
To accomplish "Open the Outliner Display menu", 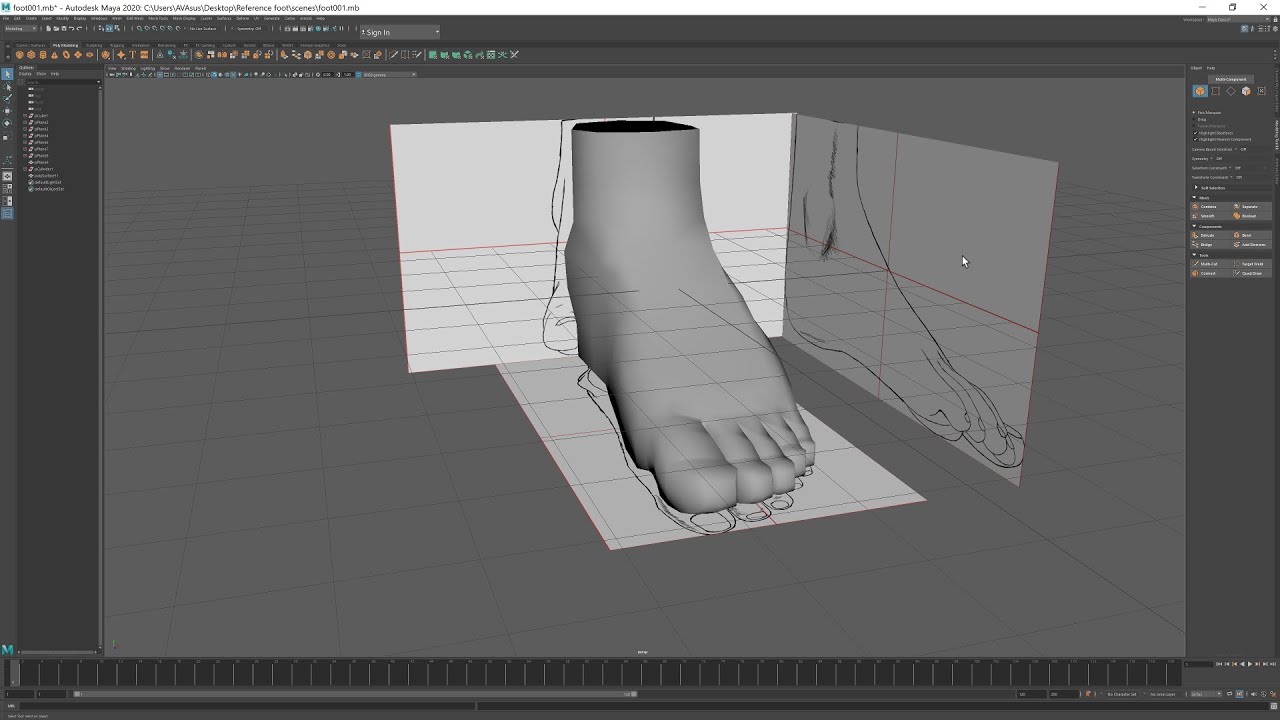I will 25,74.
